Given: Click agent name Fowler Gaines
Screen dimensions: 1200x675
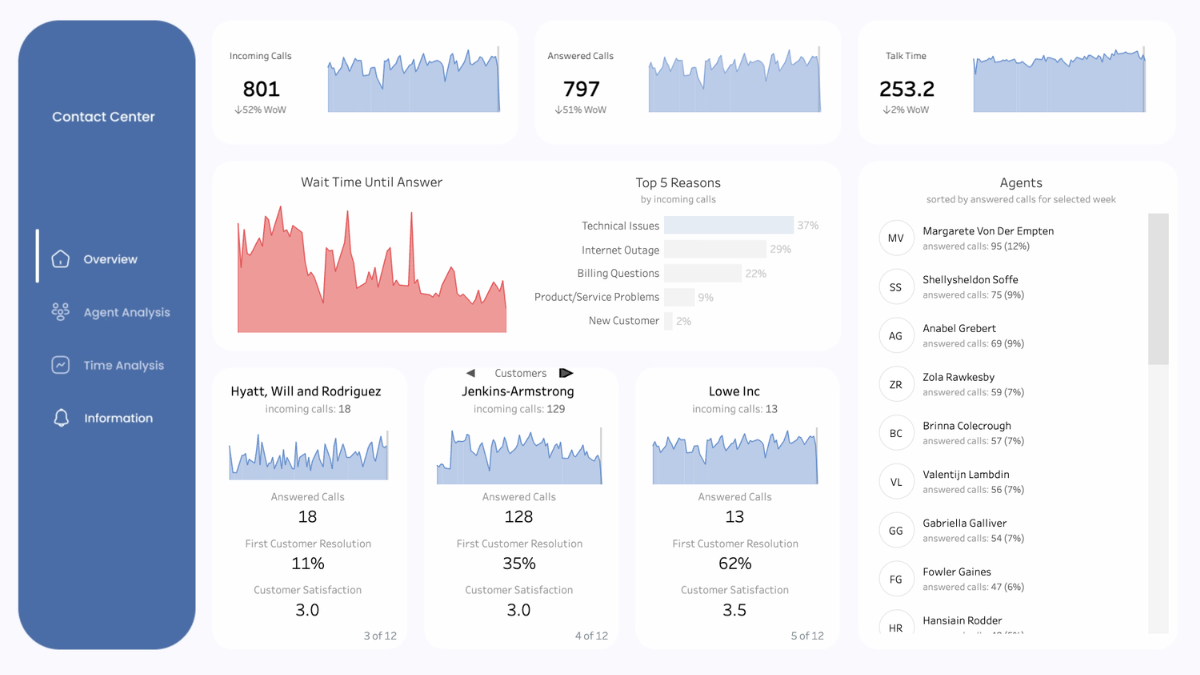Looking at the screenshot, I should click(957, 572).
